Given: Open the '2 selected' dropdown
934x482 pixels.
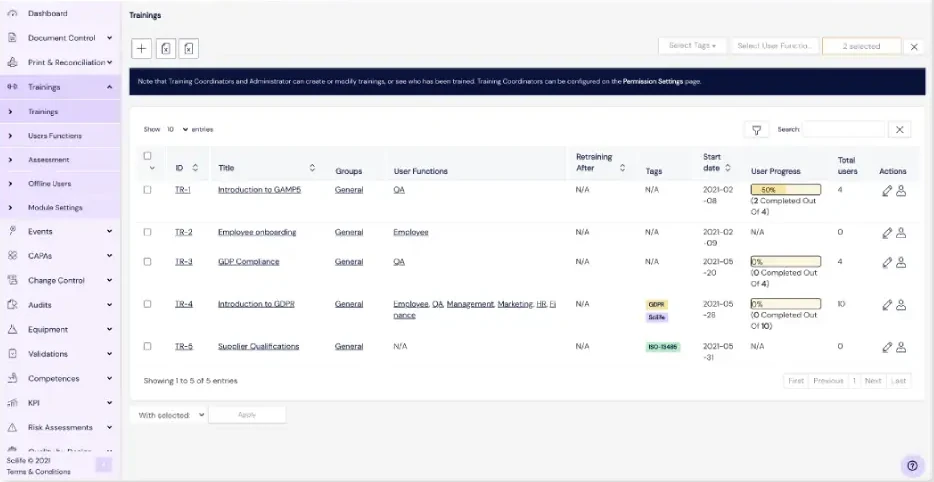Looking at the screenshot, I should 861,46.
